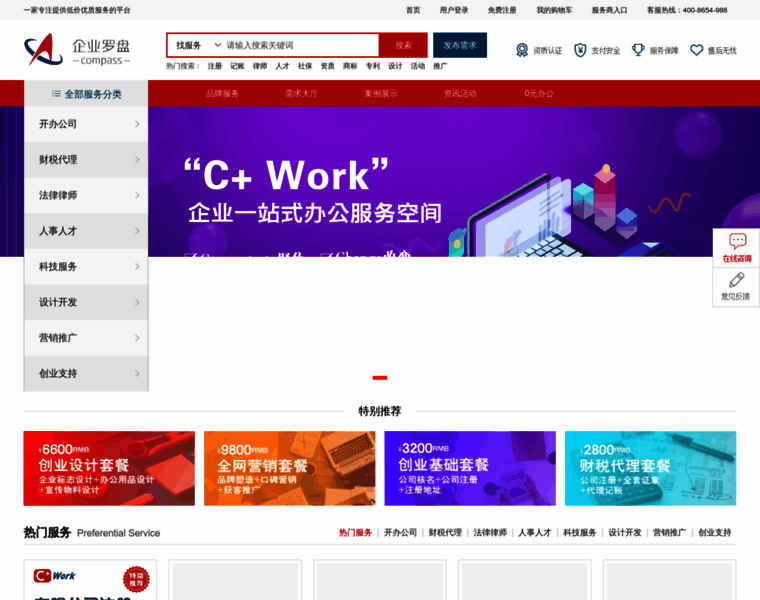The image size is (760, 600).
Task: Open the 需求大厅 nav tab
Action: coord(301,94)
